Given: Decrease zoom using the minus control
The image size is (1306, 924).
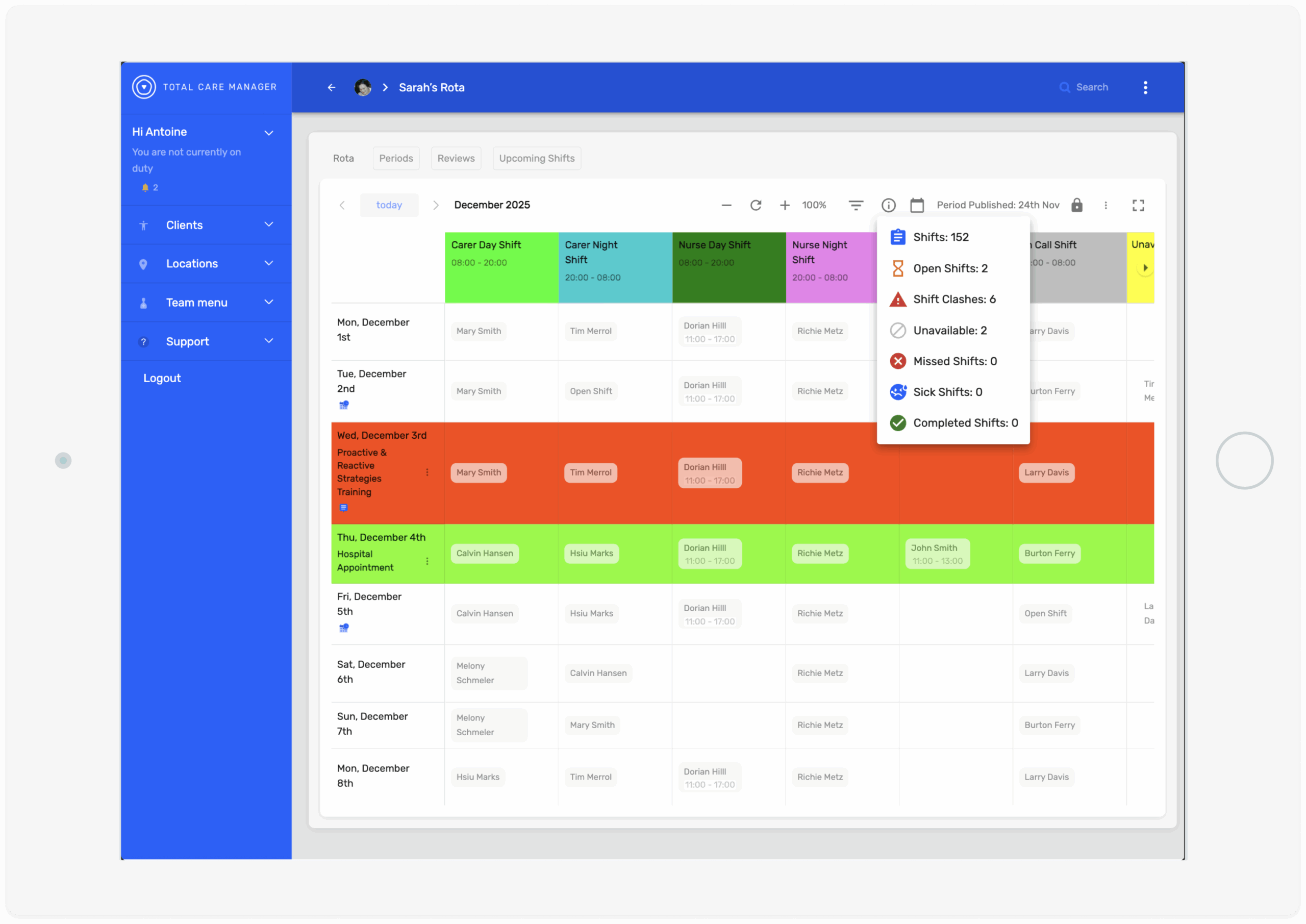Looking at the screenshot, I should 726,205.
